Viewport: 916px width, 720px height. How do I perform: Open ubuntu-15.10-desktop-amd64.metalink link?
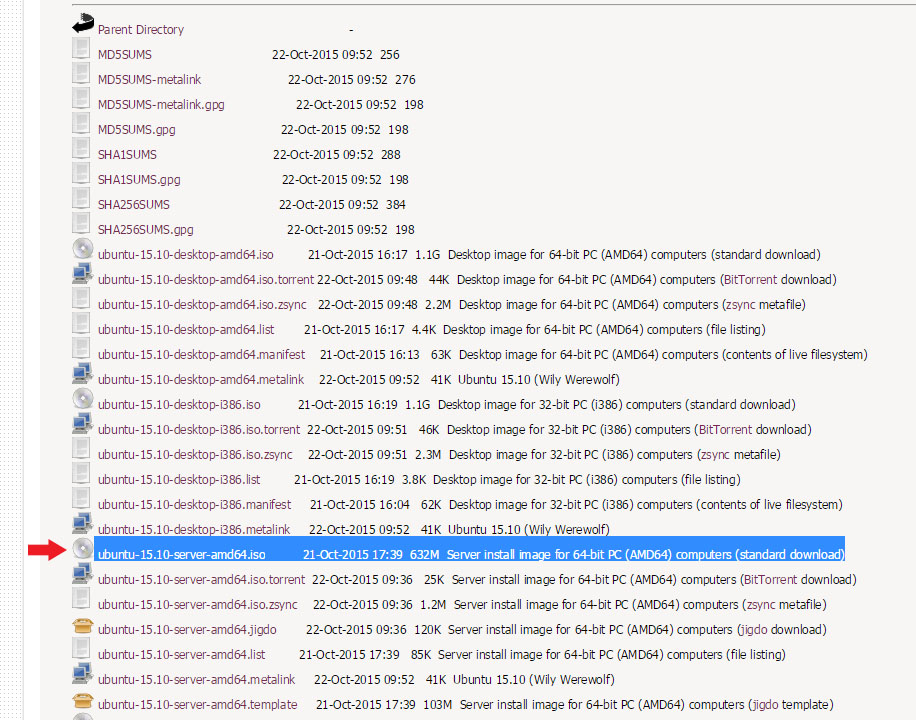click(x=201, y=380)
